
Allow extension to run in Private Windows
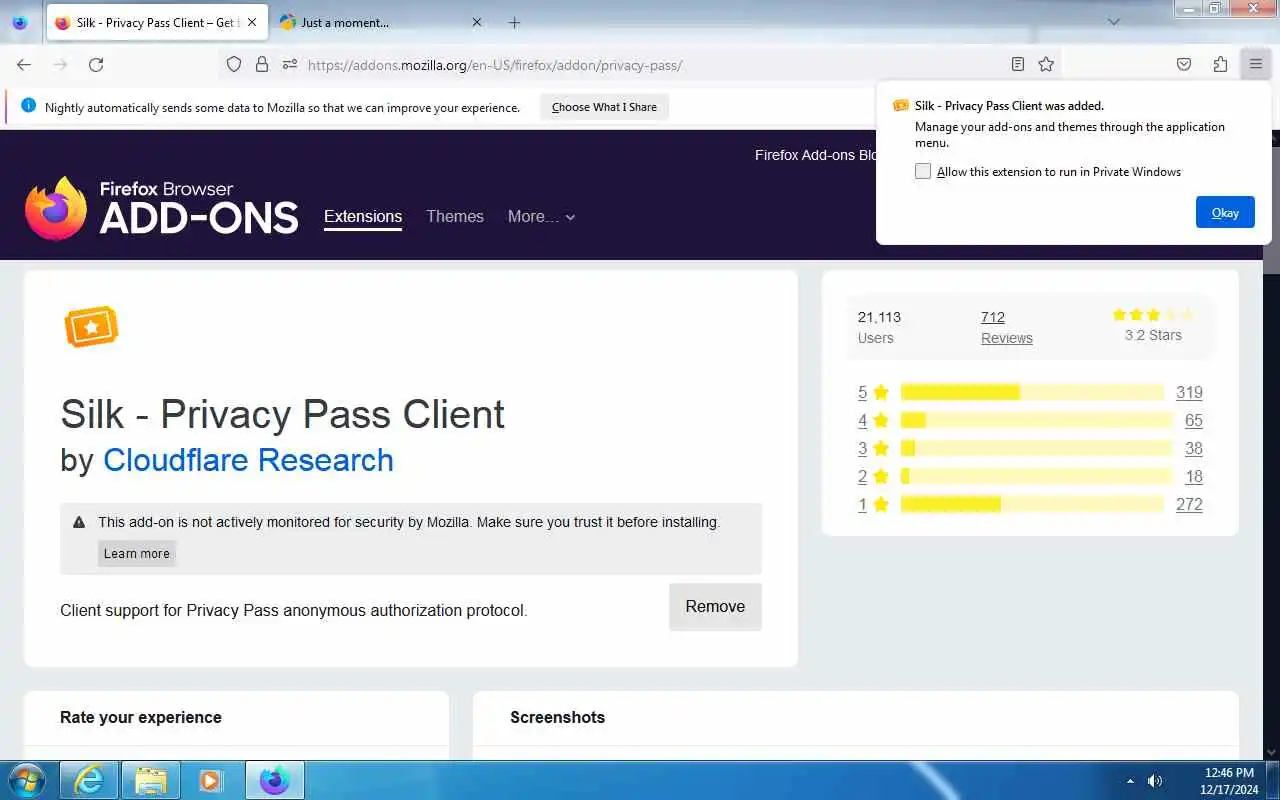(923, 171)
